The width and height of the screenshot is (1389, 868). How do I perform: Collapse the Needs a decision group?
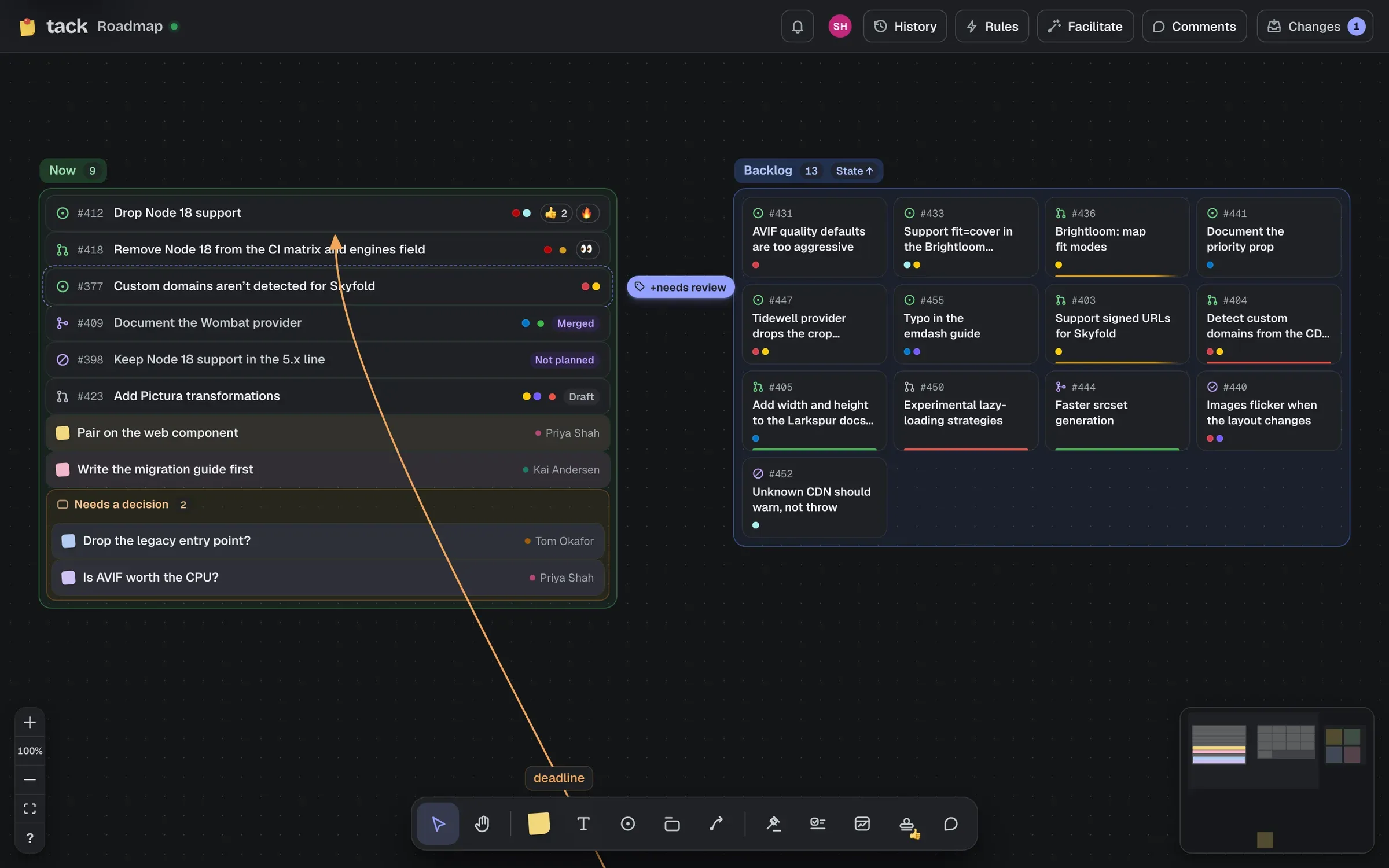tap(63, 505)
